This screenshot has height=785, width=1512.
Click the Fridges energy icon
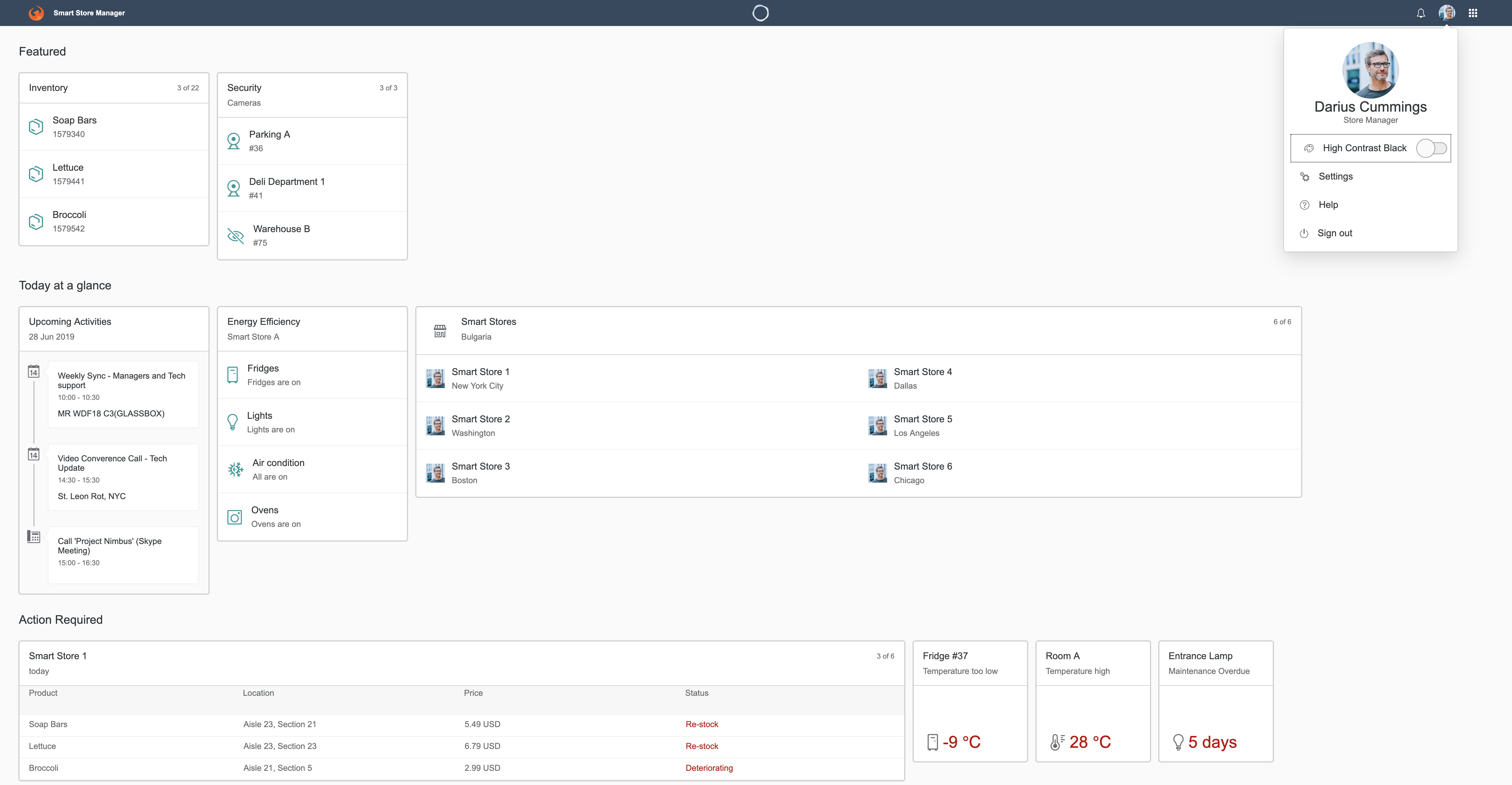click(x=232, y=374)
